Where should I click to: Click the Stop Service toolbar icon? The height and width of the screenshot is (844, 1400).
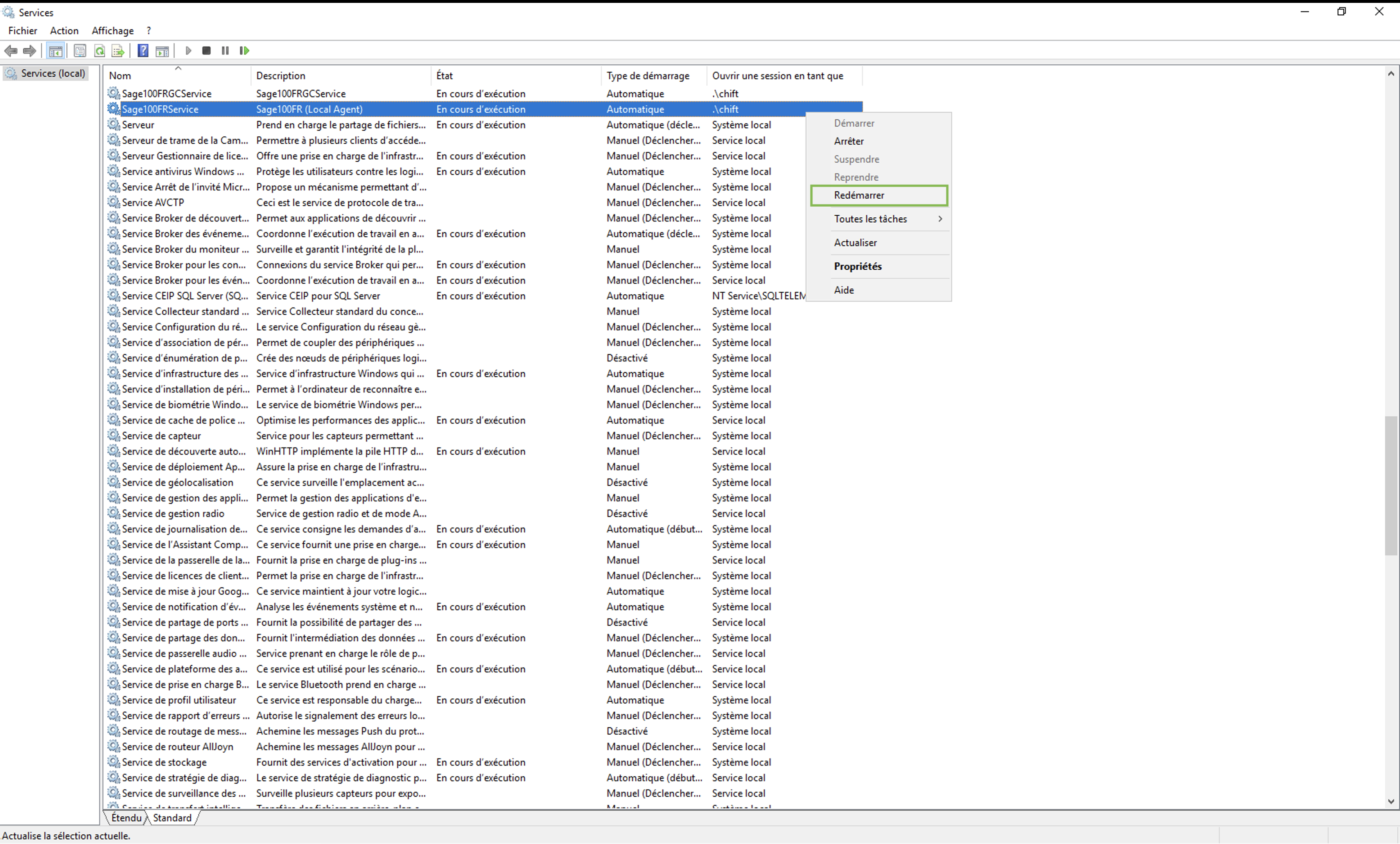tap(206, 50)
